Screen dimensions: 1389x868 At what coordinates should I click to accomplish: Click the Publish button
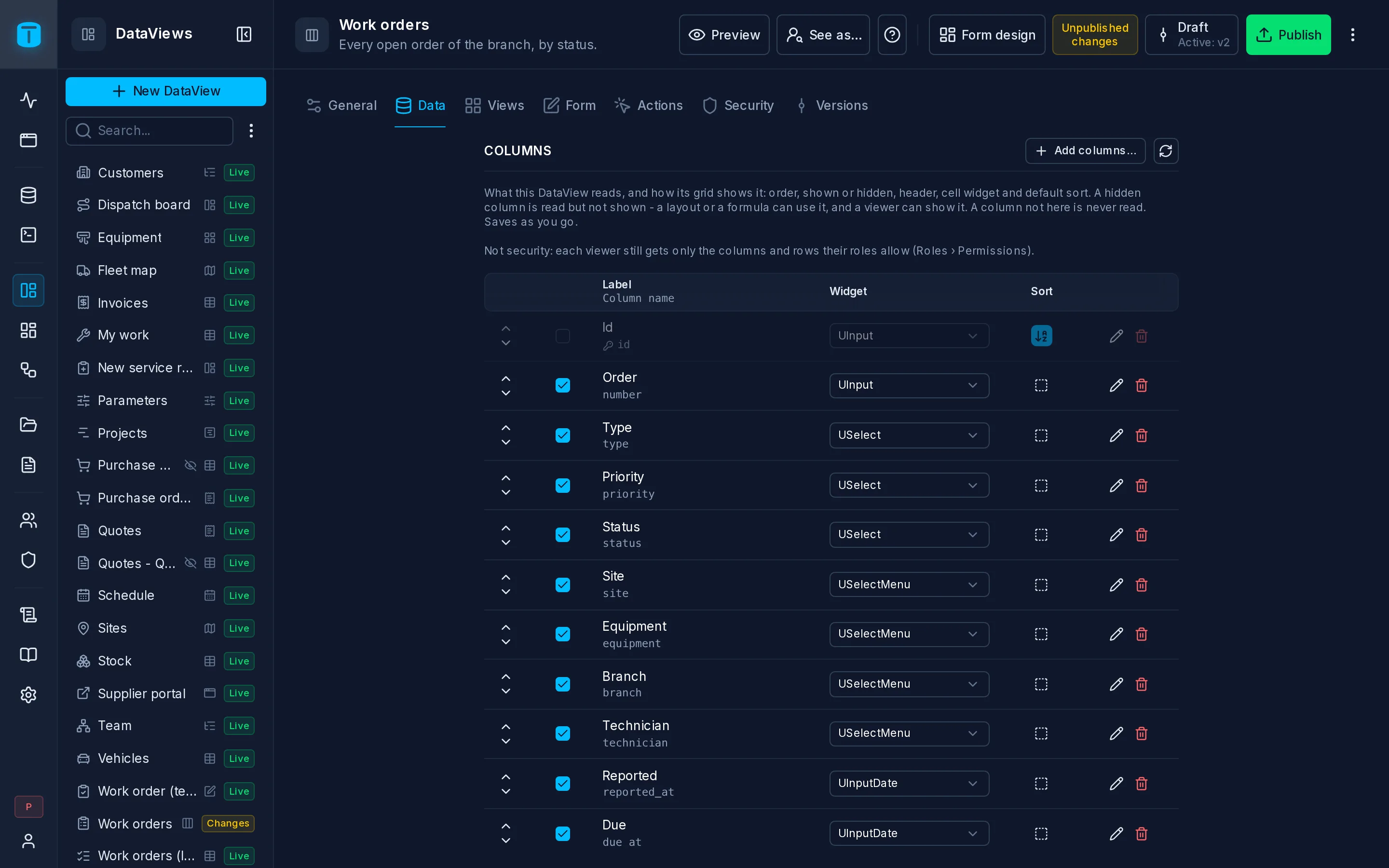(1288, 35)
